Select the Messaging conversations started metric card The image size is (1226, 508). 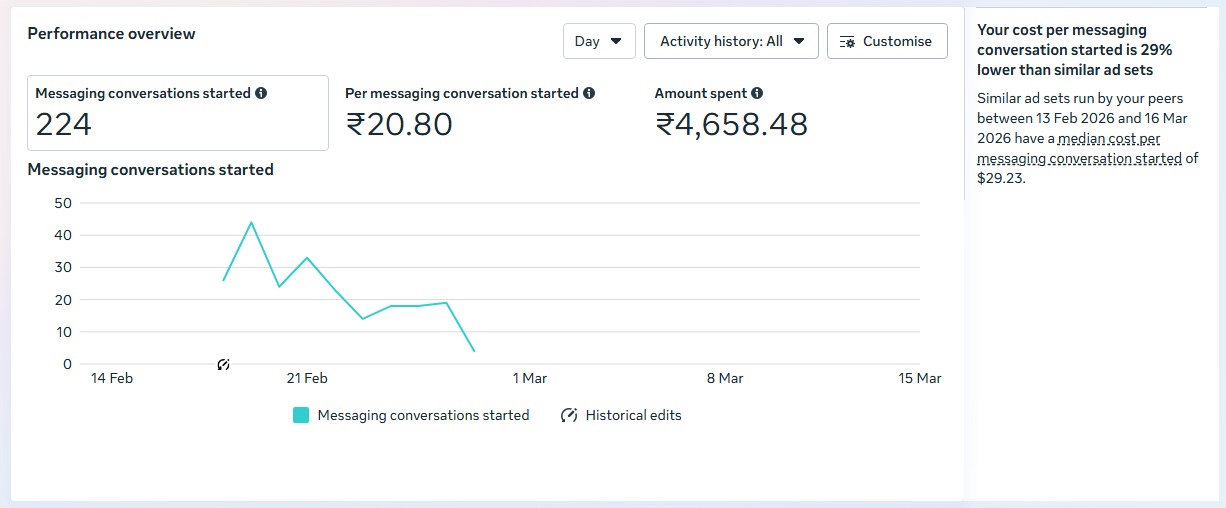click(x=177, y=112)
